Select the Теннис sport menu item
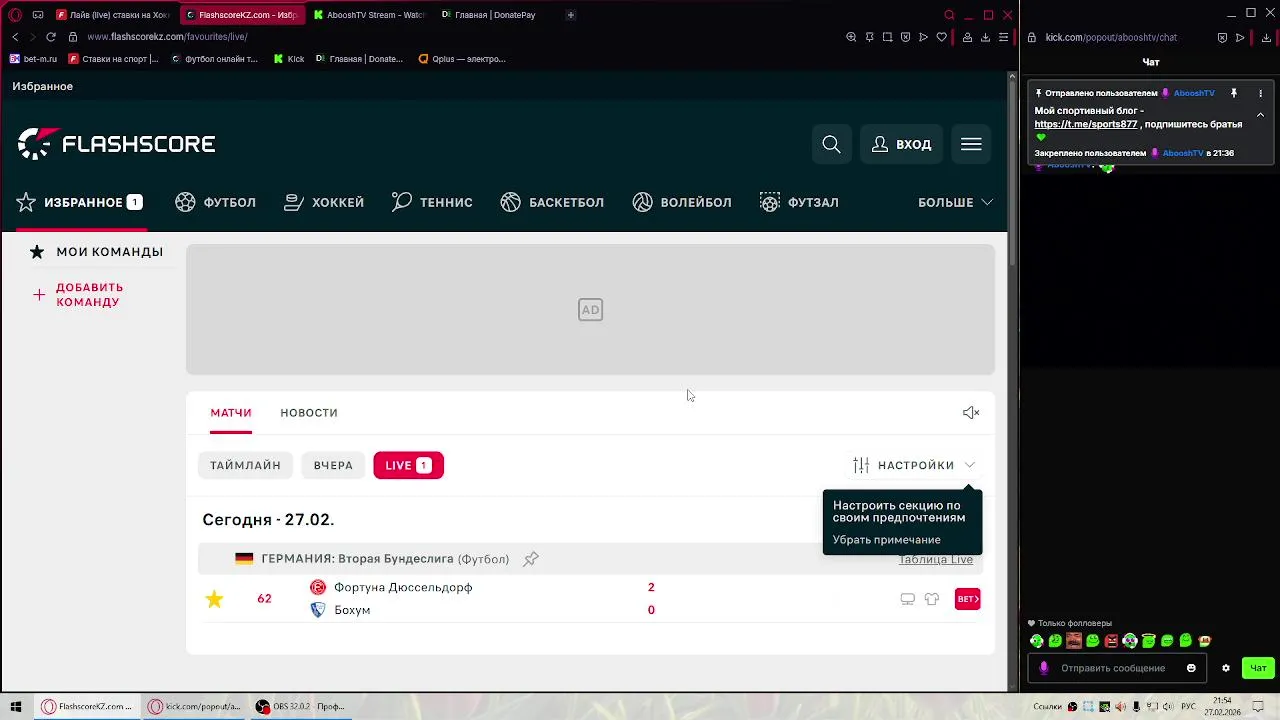1280x720 pixels. click(x=432, y=202)
